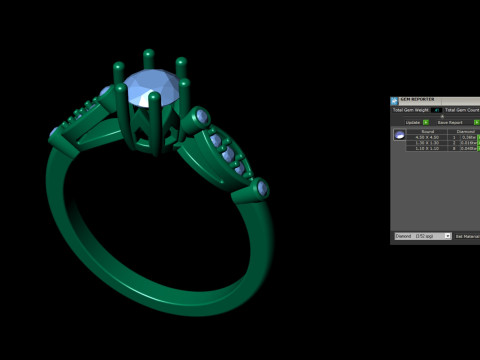Click the green arrow next to Save Report
Viewport: 480px width, 360px height.
(477, 122)
